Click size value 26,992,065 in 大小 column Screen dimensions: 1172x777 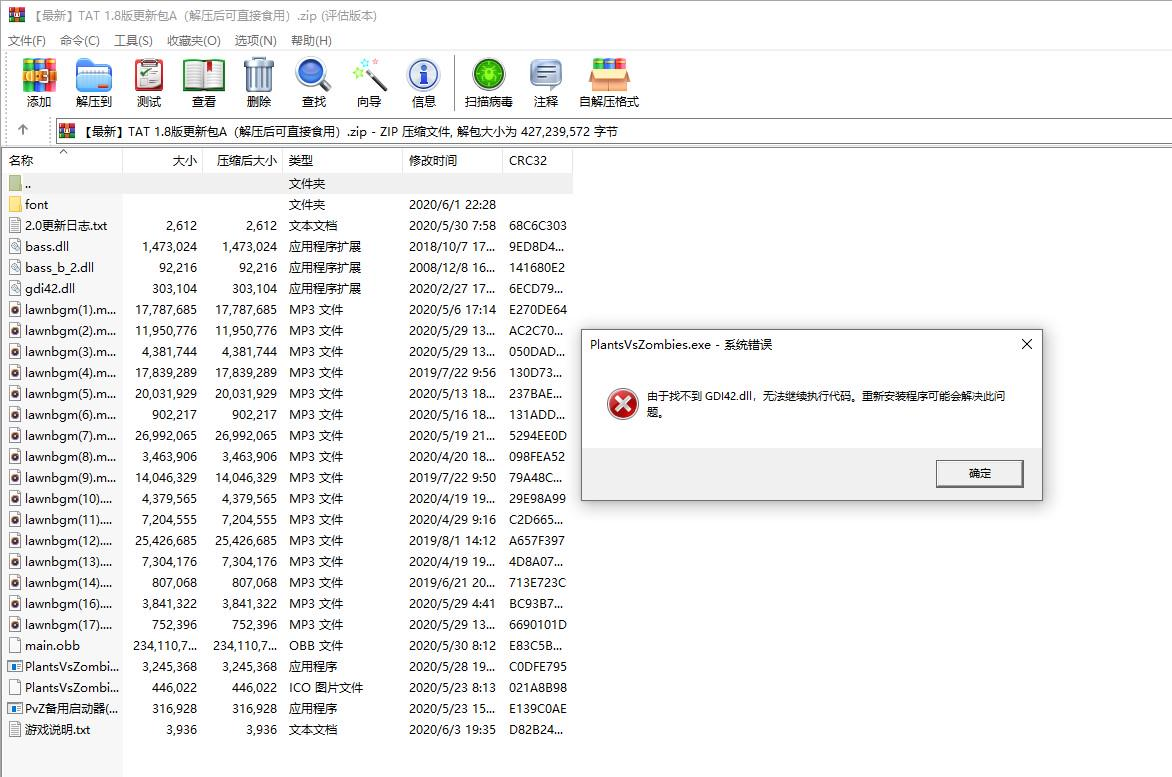tap(166, 435)
